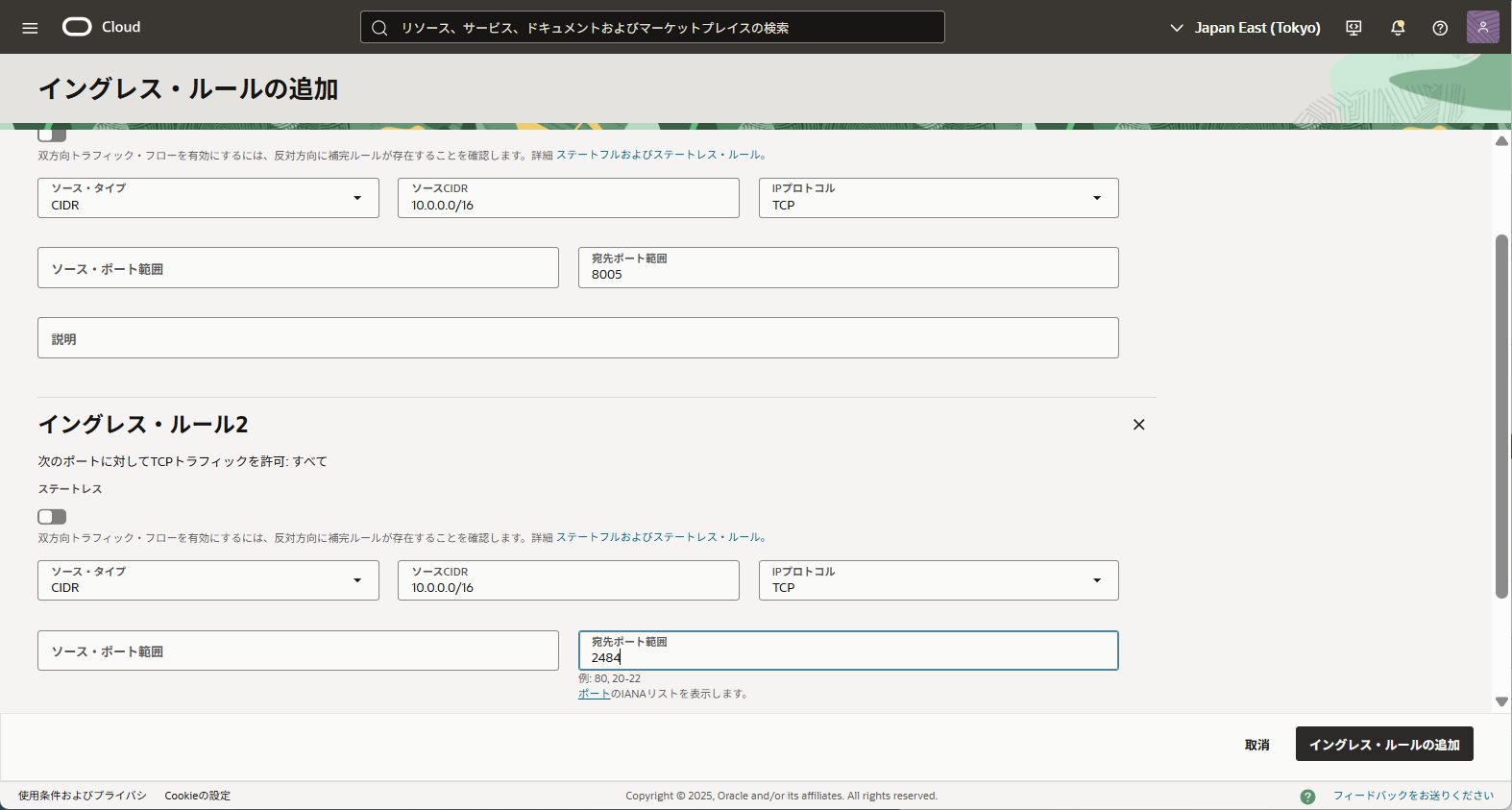1512x810 pixels.
Task: Click Rule 2's source port range field
Action: click(298, 650)
